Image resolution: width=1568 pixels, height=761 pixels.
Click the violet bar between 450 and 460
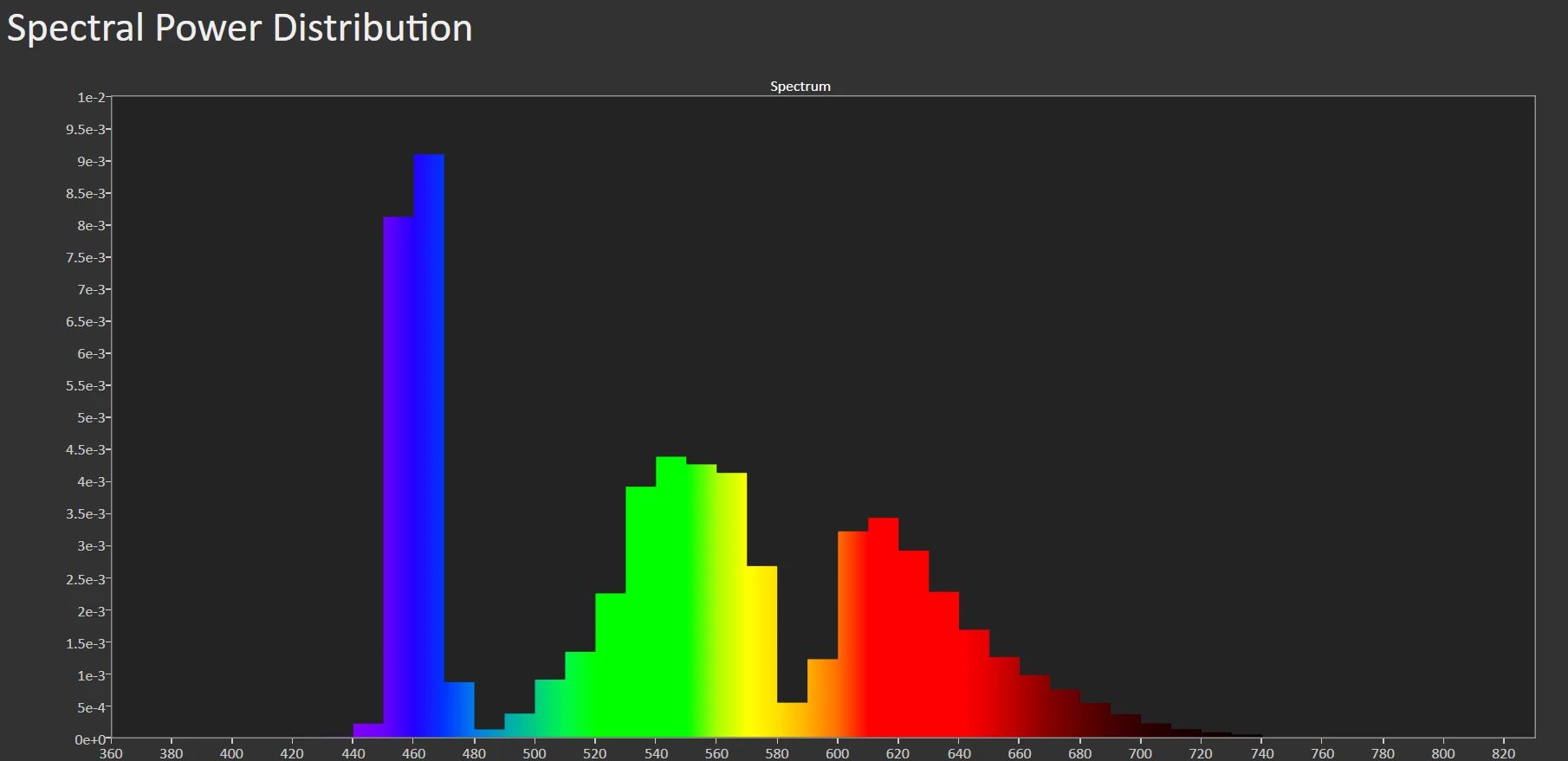(398, 476)
